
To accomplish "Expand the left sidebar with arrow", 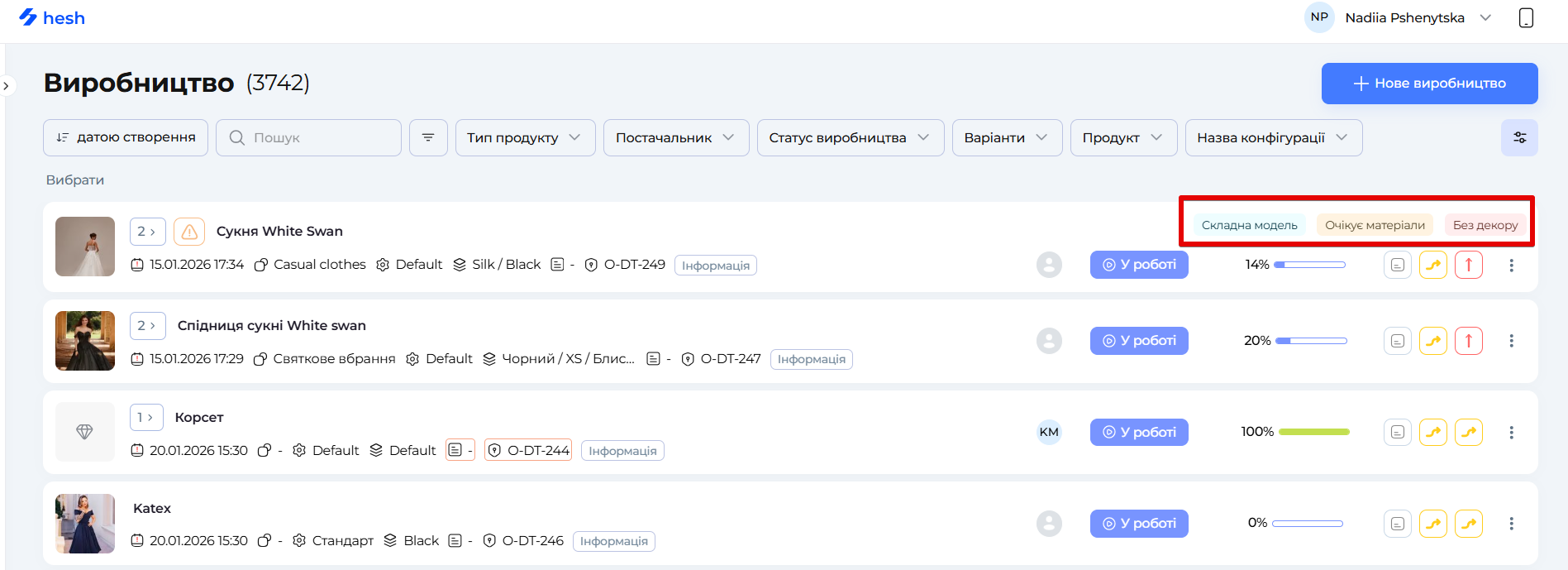I will point(7,86).
